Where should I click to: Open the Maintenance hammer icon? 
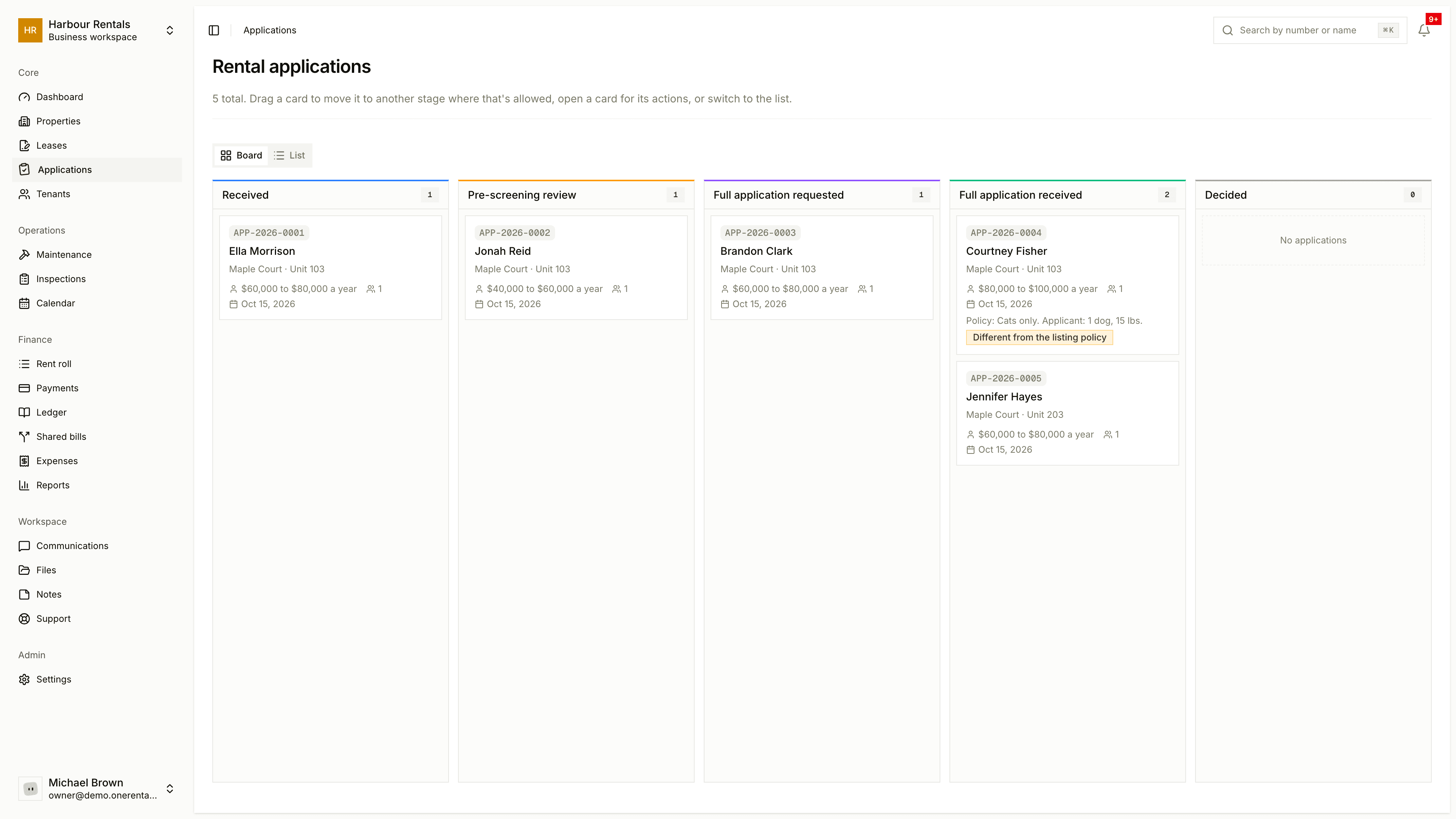click(24, 255)
